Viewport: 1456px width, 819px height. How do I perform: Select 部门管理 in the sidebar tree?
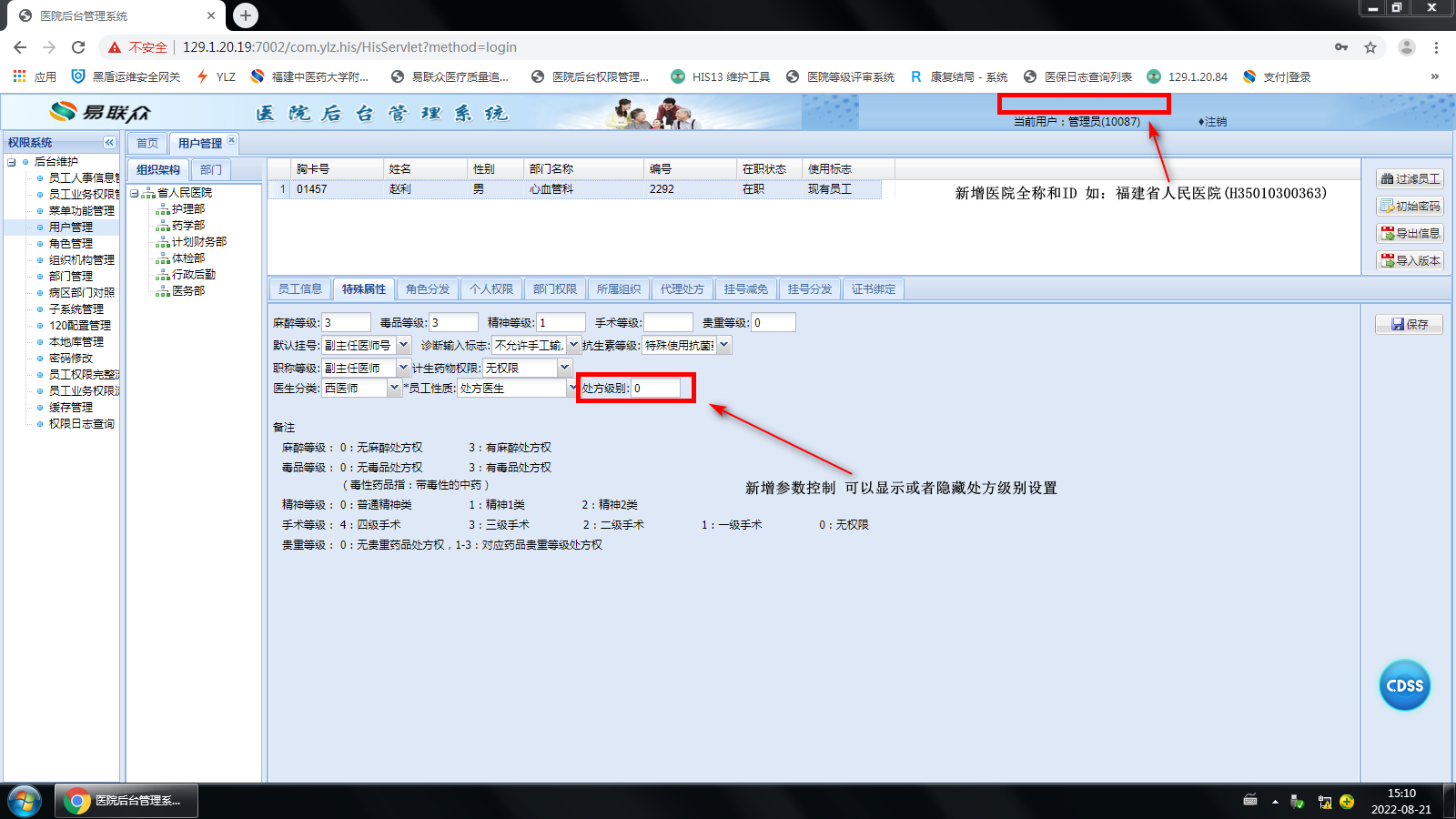coord(71,277)
